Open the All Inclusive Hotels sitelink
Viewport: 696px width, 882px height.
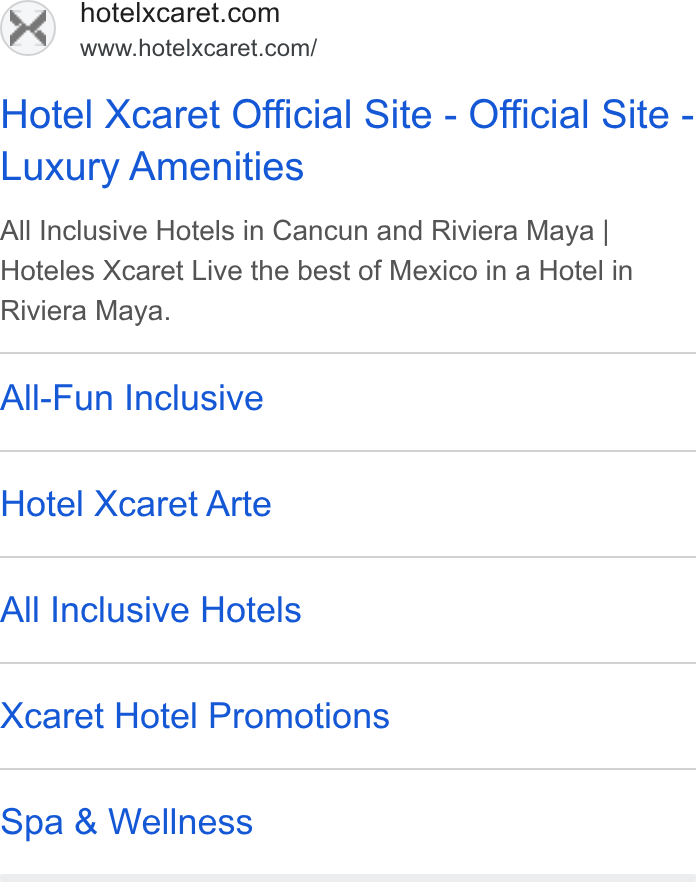click(151, 610)
